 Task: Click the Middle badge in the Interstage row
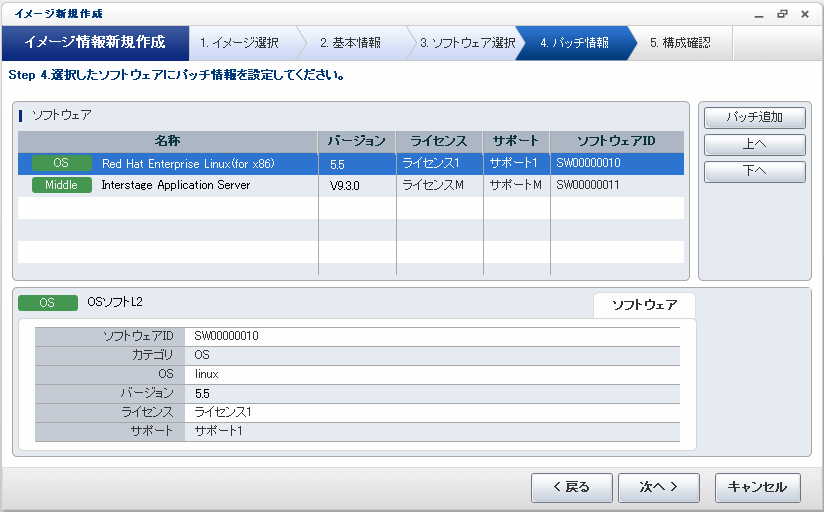[61, 185]
